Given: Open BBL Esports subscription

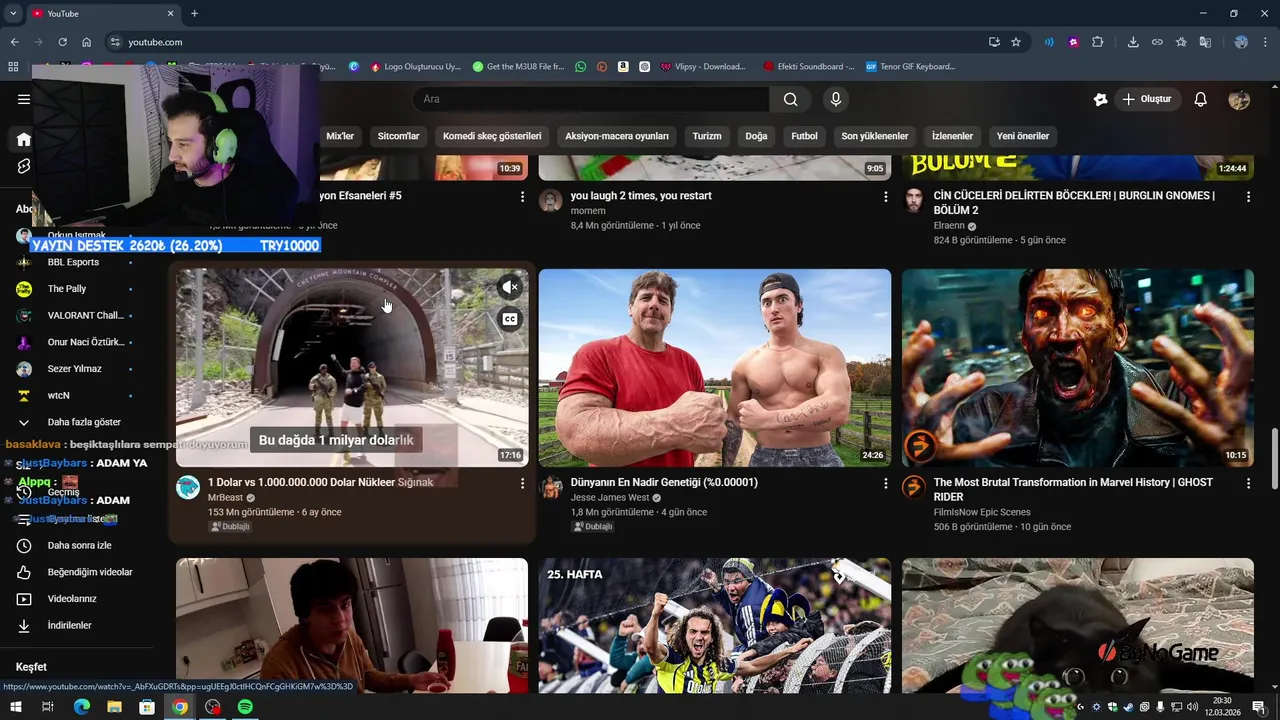Looking at the screenshot, I should [73, 262].
